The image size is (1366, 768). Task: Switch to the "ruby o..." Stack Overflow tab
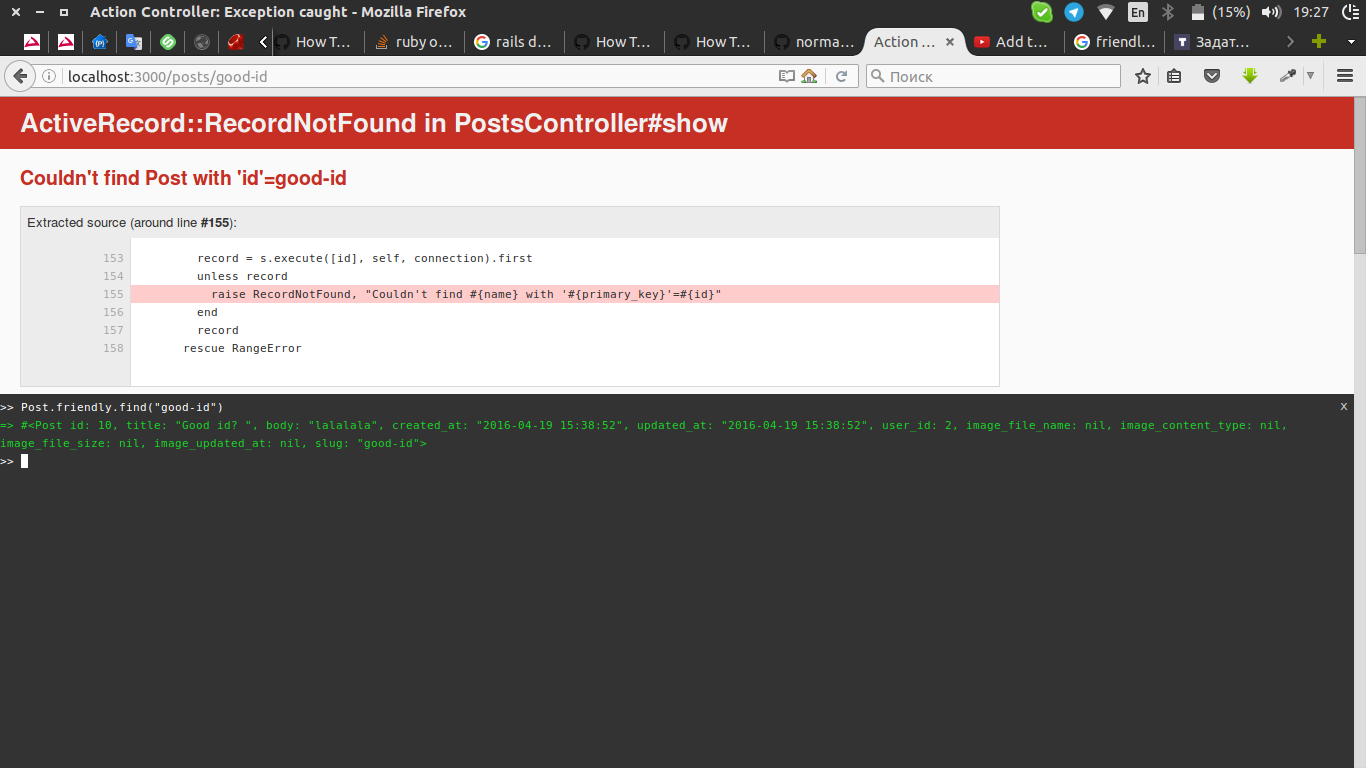[x=414, y=42]
